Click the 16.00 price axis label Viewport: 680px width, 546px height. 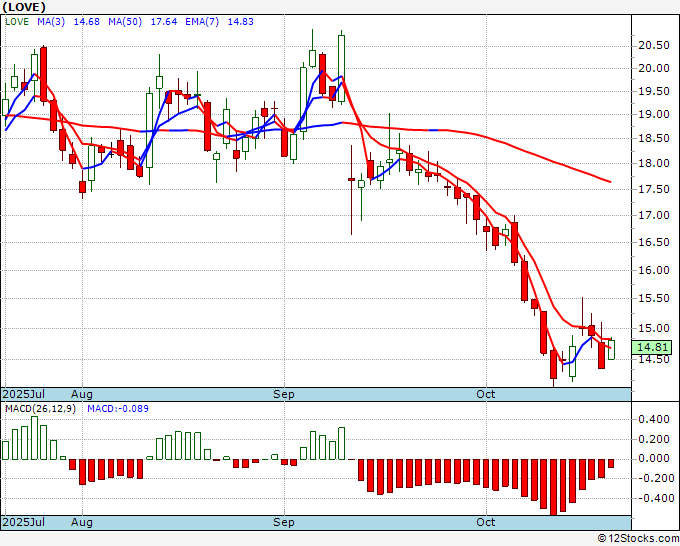[654, 270]
